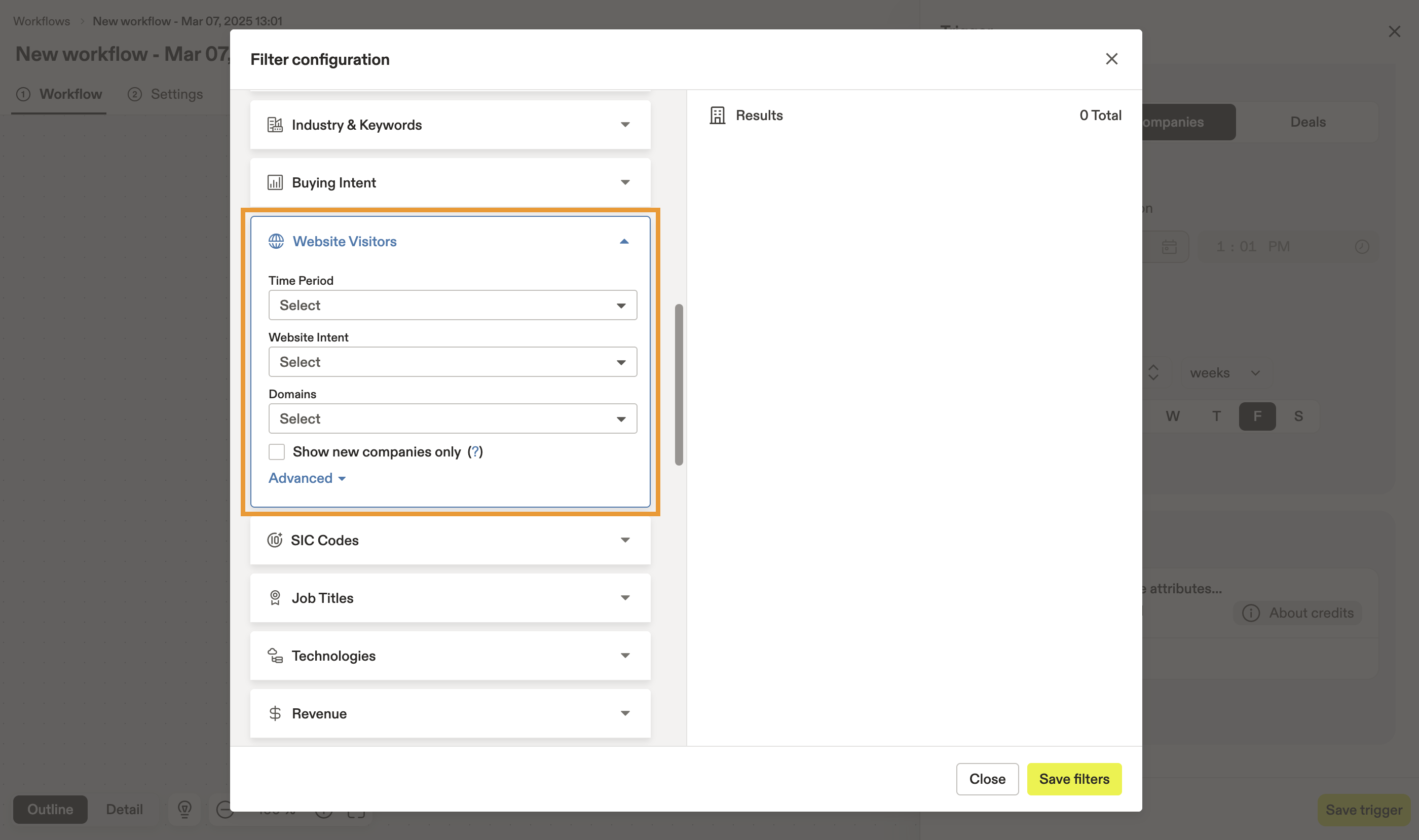Open the Domains select dropdown

[452, 418]
